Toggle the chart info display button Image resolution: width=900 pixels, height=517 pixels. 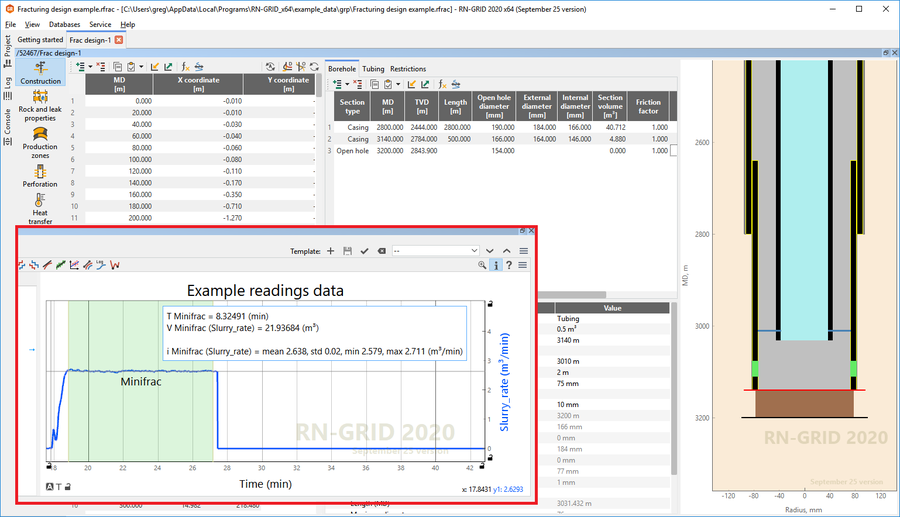click(x=496, y=265)
